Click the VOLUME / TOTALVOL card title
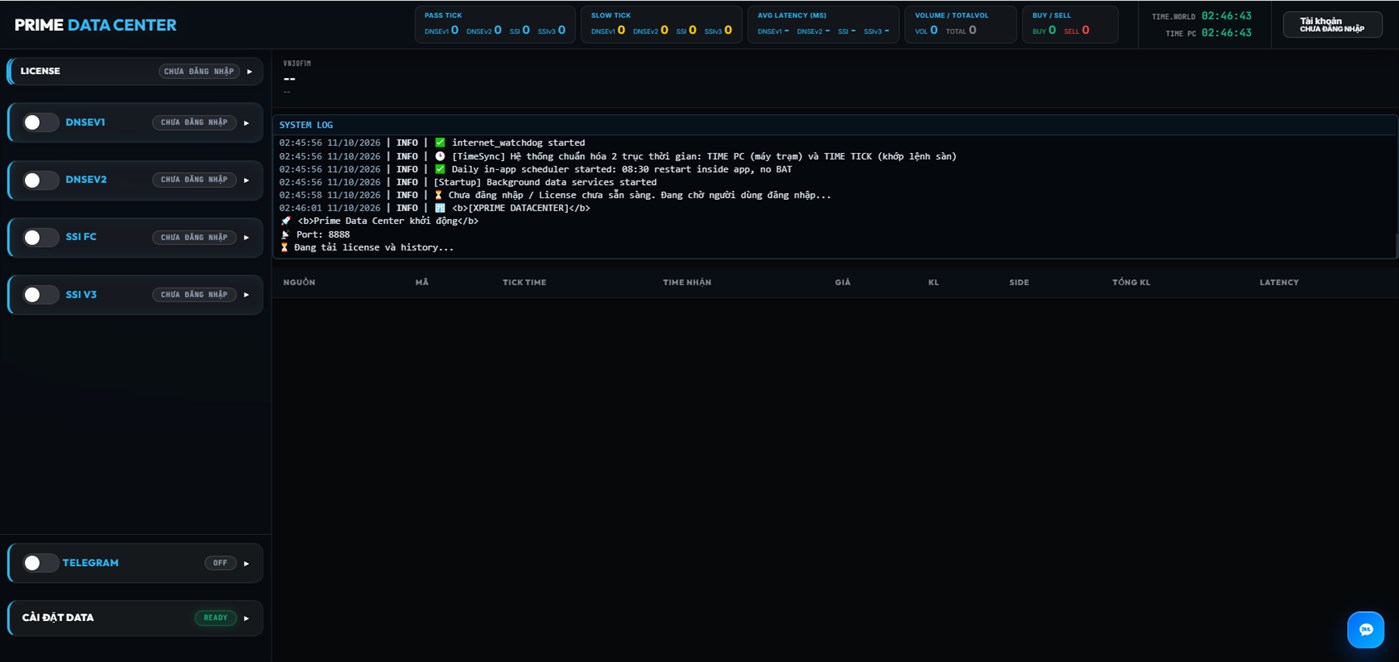Screen dimensions: 1399x662 (952, 15)
